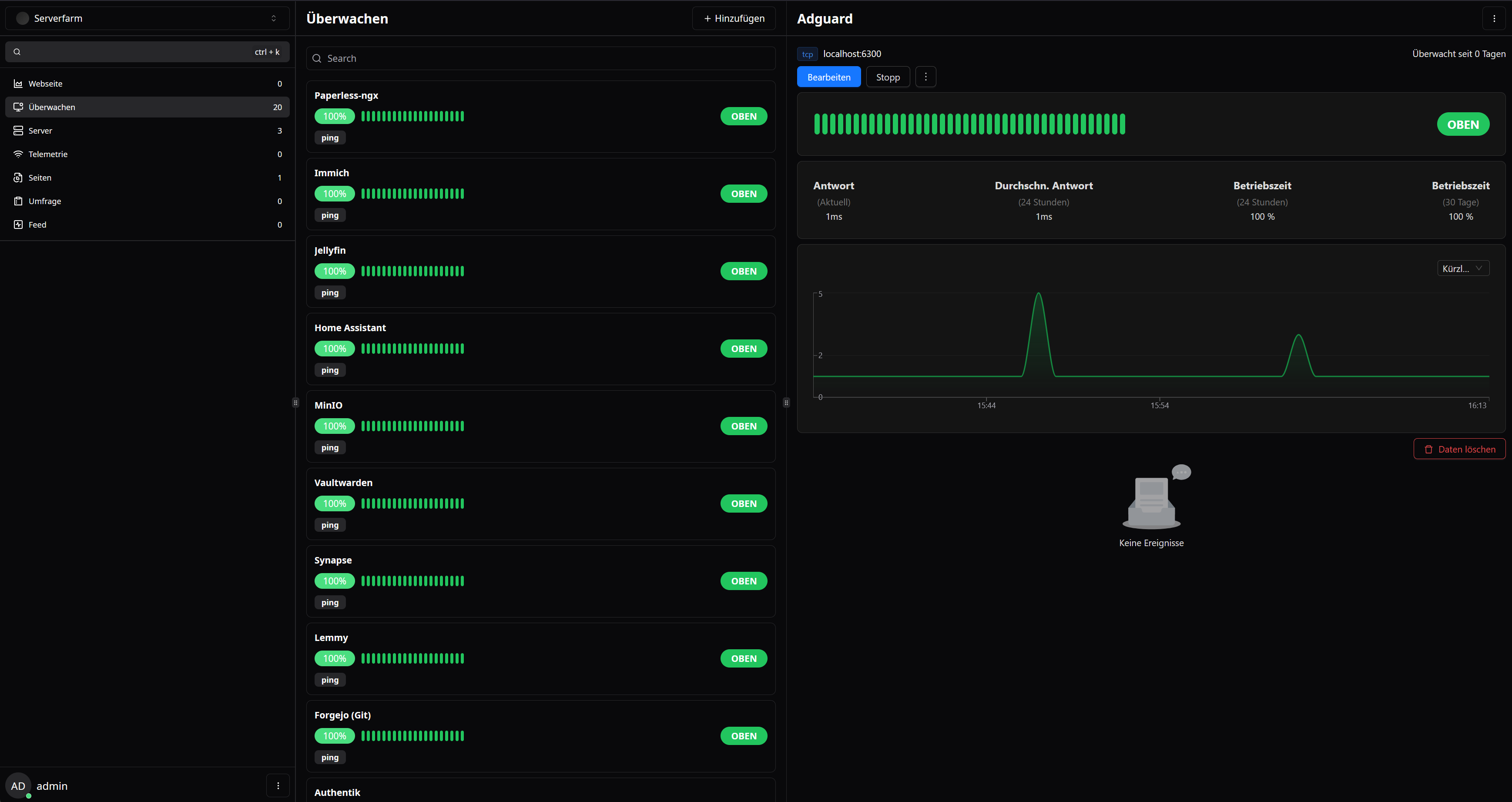The image size is (1512, 802).
Task: Click the 15:54 chart time label
Action: point(1159,405)
